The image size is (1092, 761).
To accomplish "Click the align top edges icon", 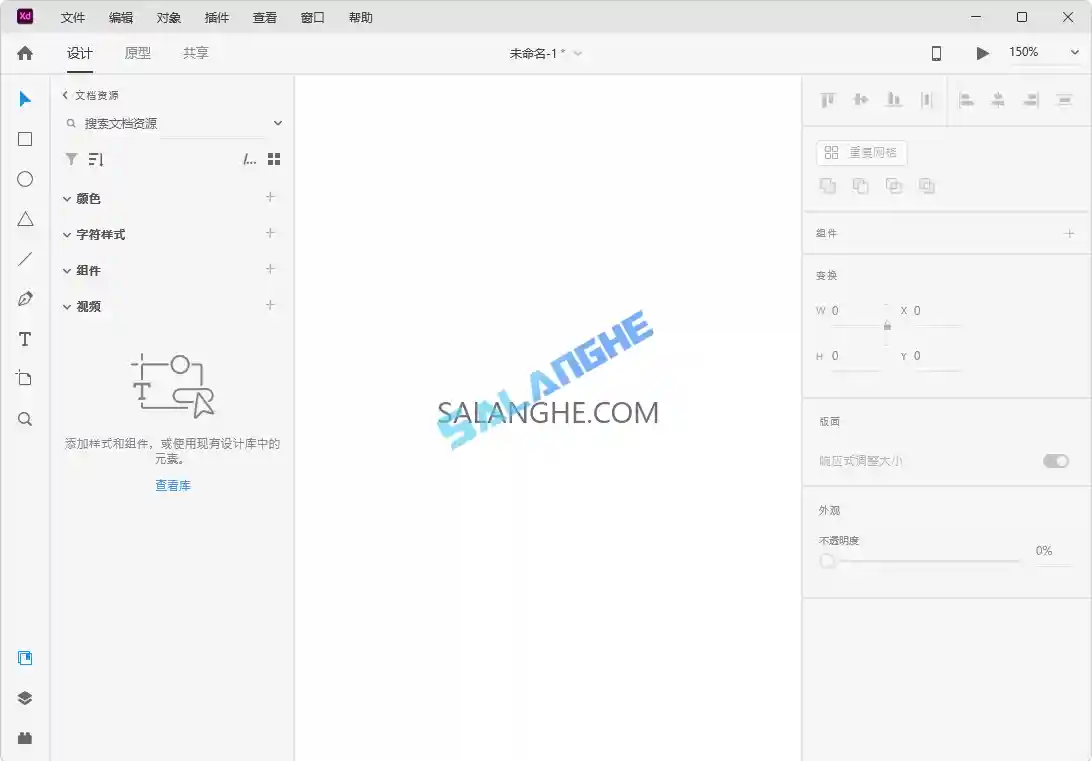I will coord(828,100).
